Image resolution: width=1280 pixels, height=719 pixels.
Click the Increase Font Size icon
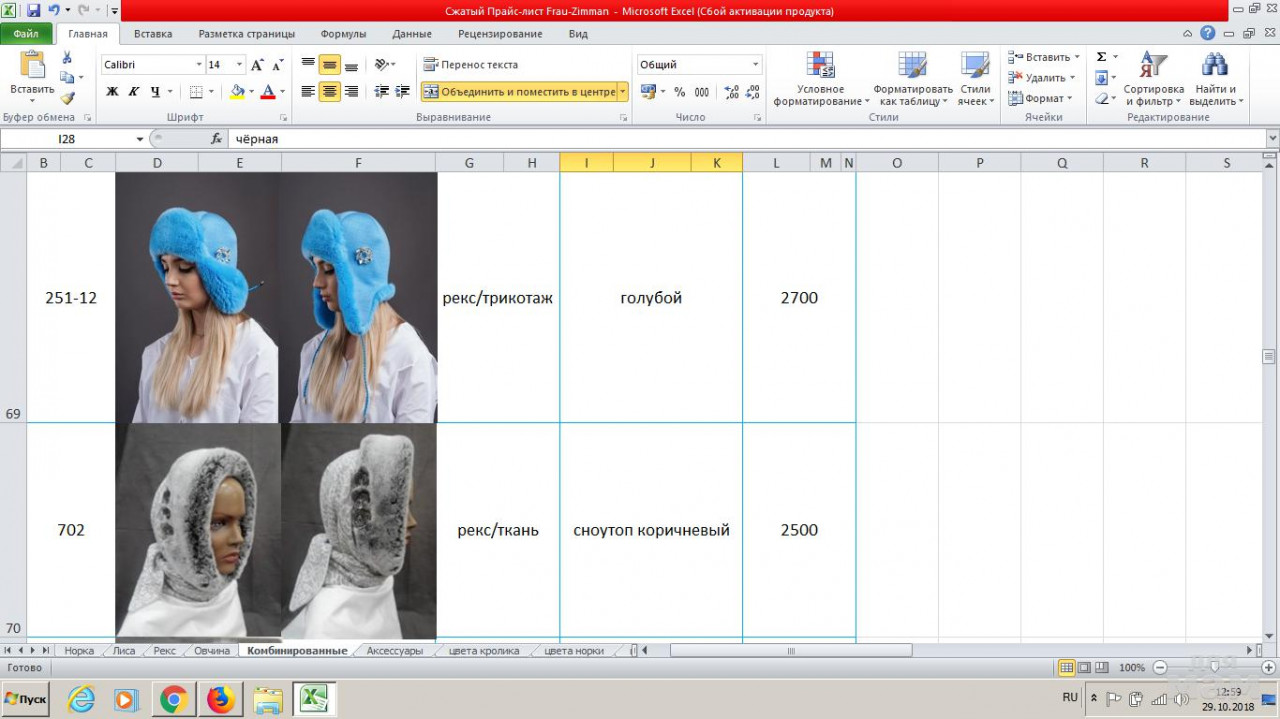(257, 65)
